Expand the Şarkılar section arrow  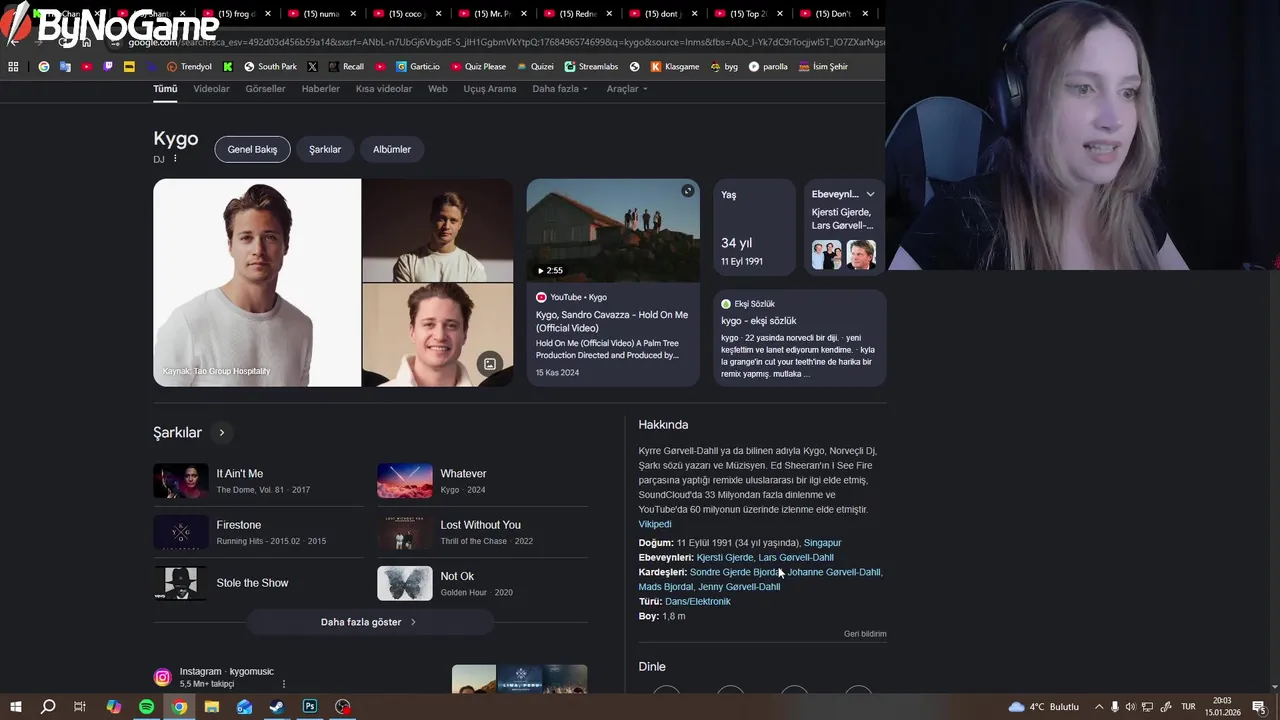coord(221,432)
